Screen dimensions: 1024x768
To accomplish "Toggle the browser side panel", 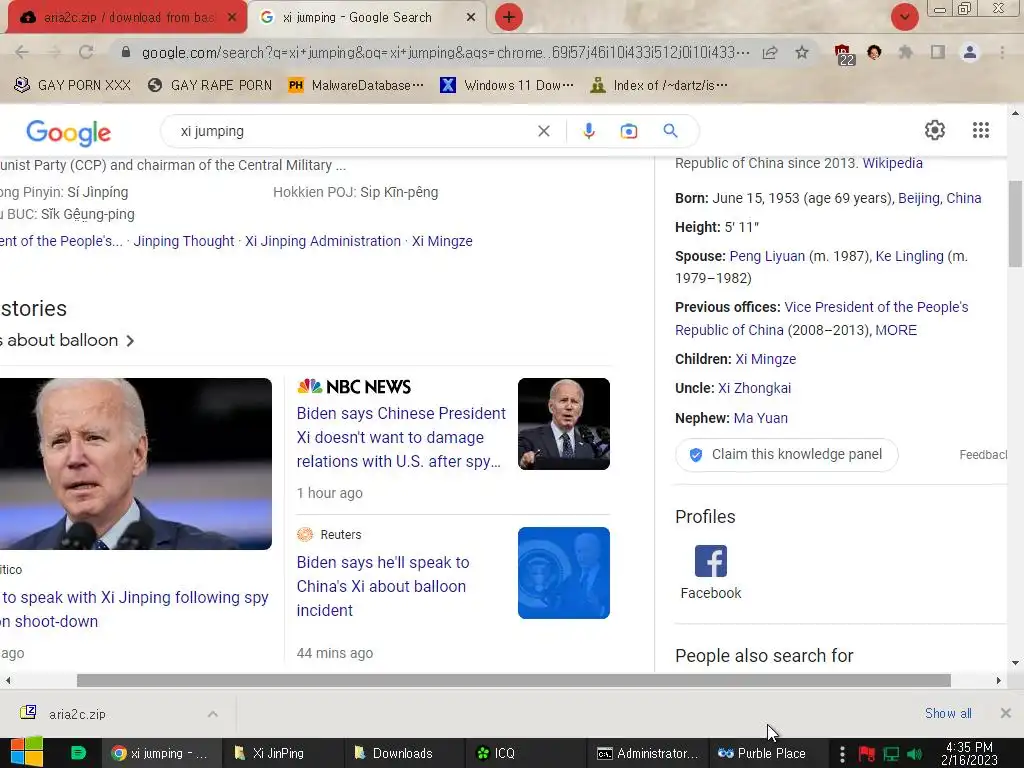I will (938, 52).
